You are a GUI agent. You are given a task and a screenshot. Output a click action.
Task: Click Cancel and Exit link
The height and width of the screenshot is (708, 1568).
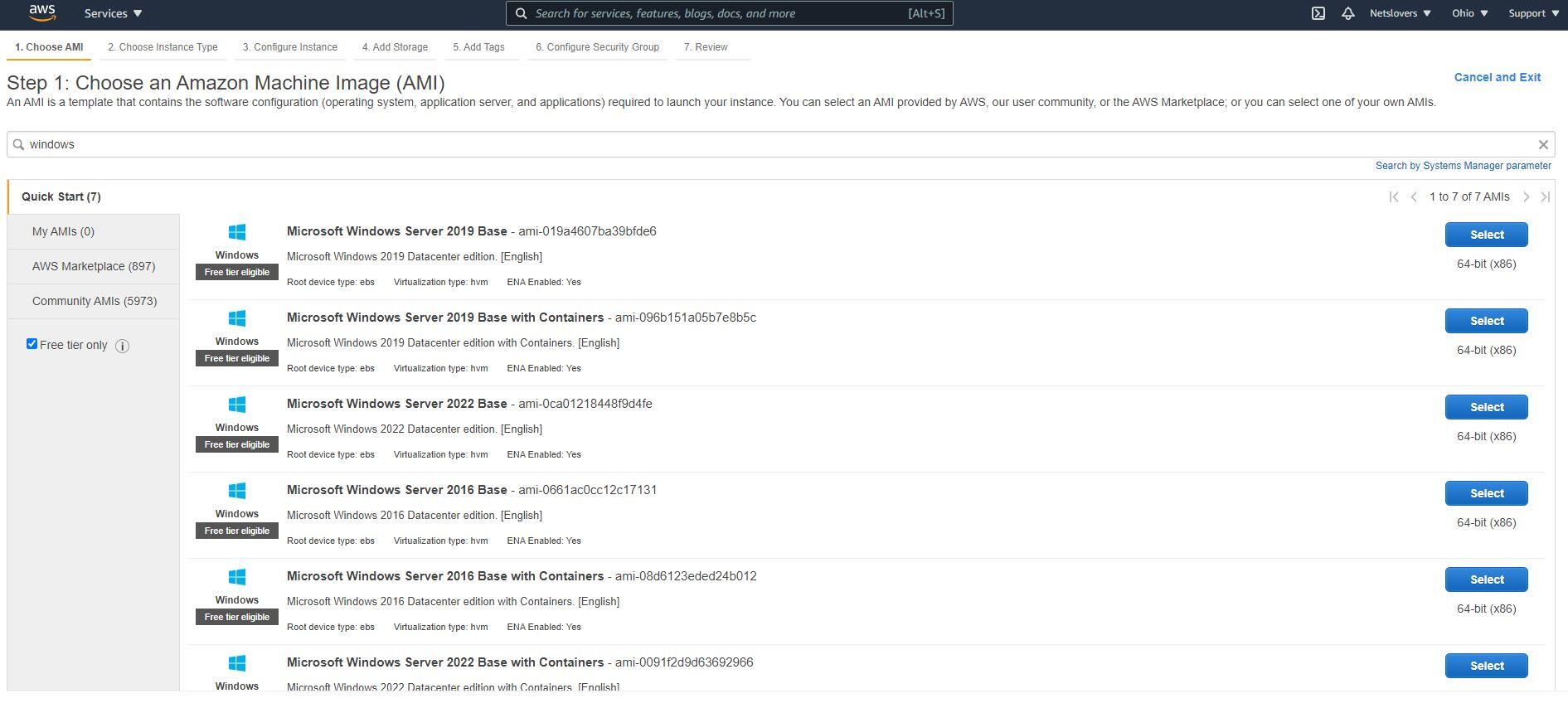(1497, 77)
